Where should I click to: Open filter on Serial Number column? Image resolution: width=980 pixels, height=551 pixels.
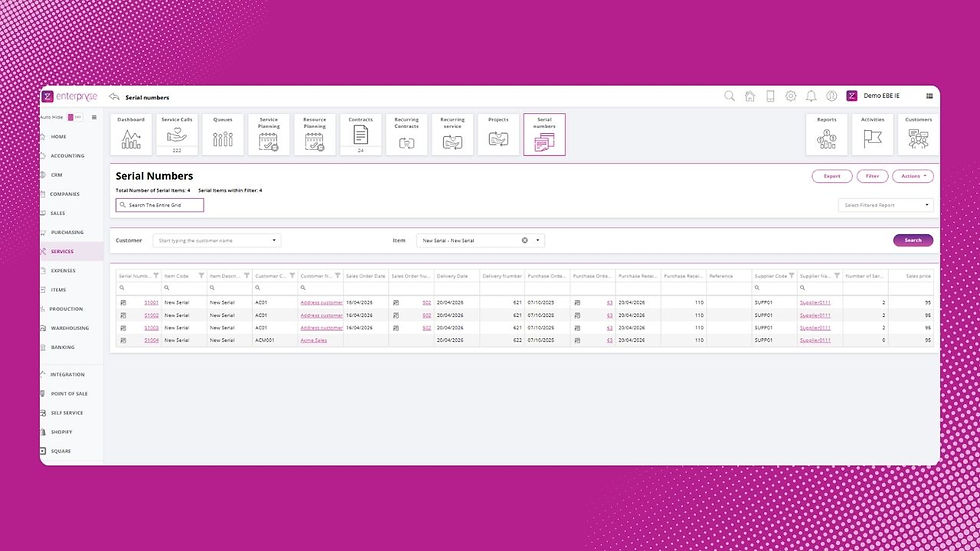tap(156, 276)
